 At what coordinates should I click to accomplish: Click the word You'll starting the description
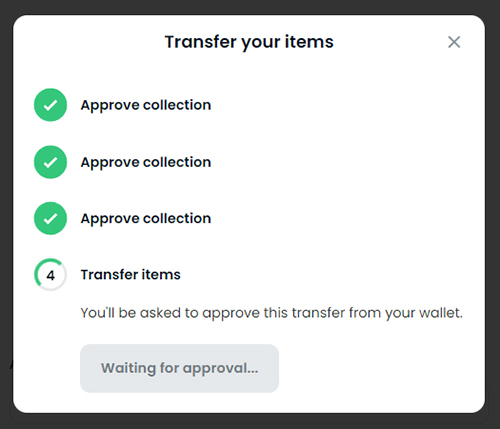pyautogui.click(x=98, y=313)
